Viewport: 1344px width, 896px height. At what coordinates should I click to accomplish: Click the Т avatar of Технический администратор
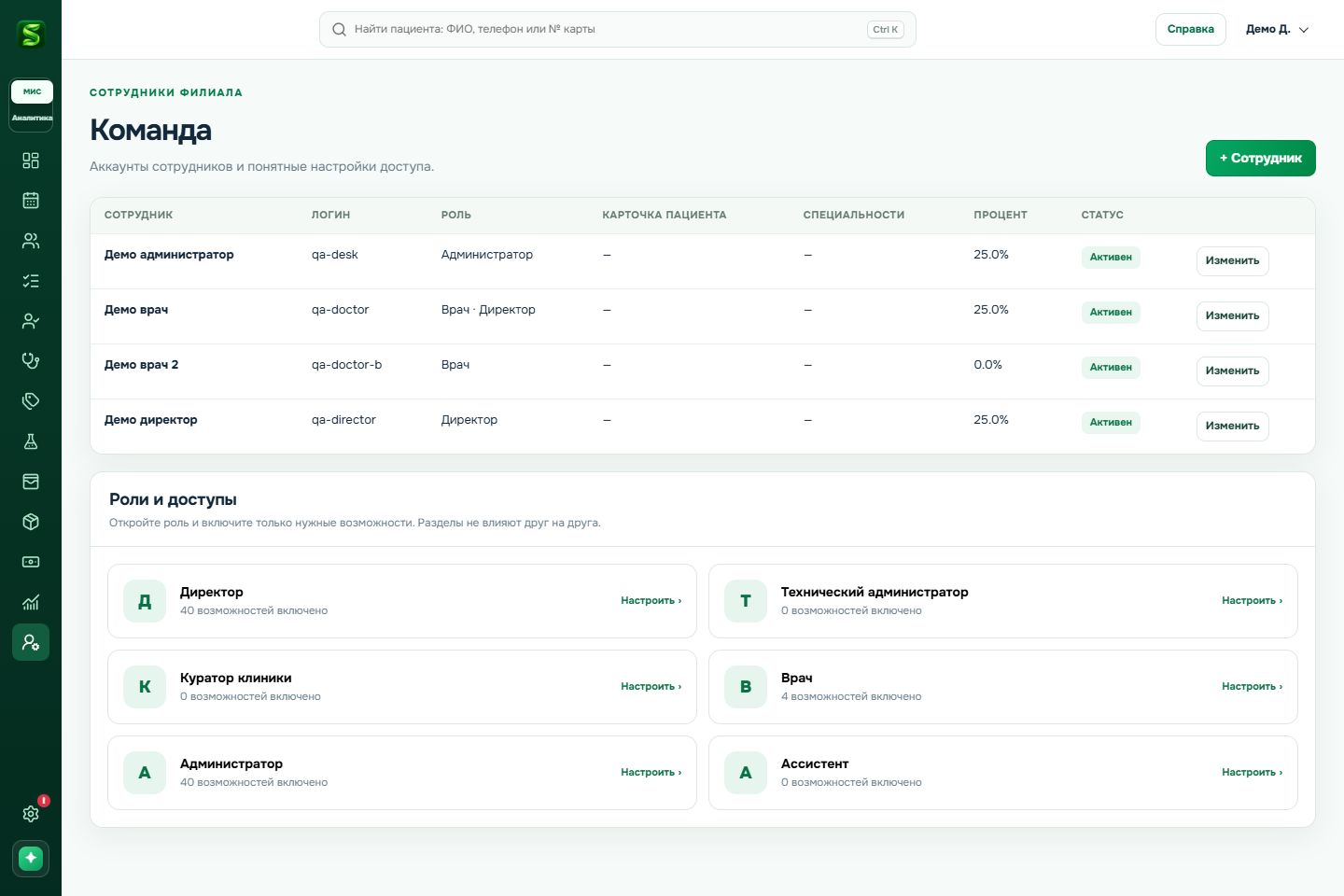click(x=746, y=601)
